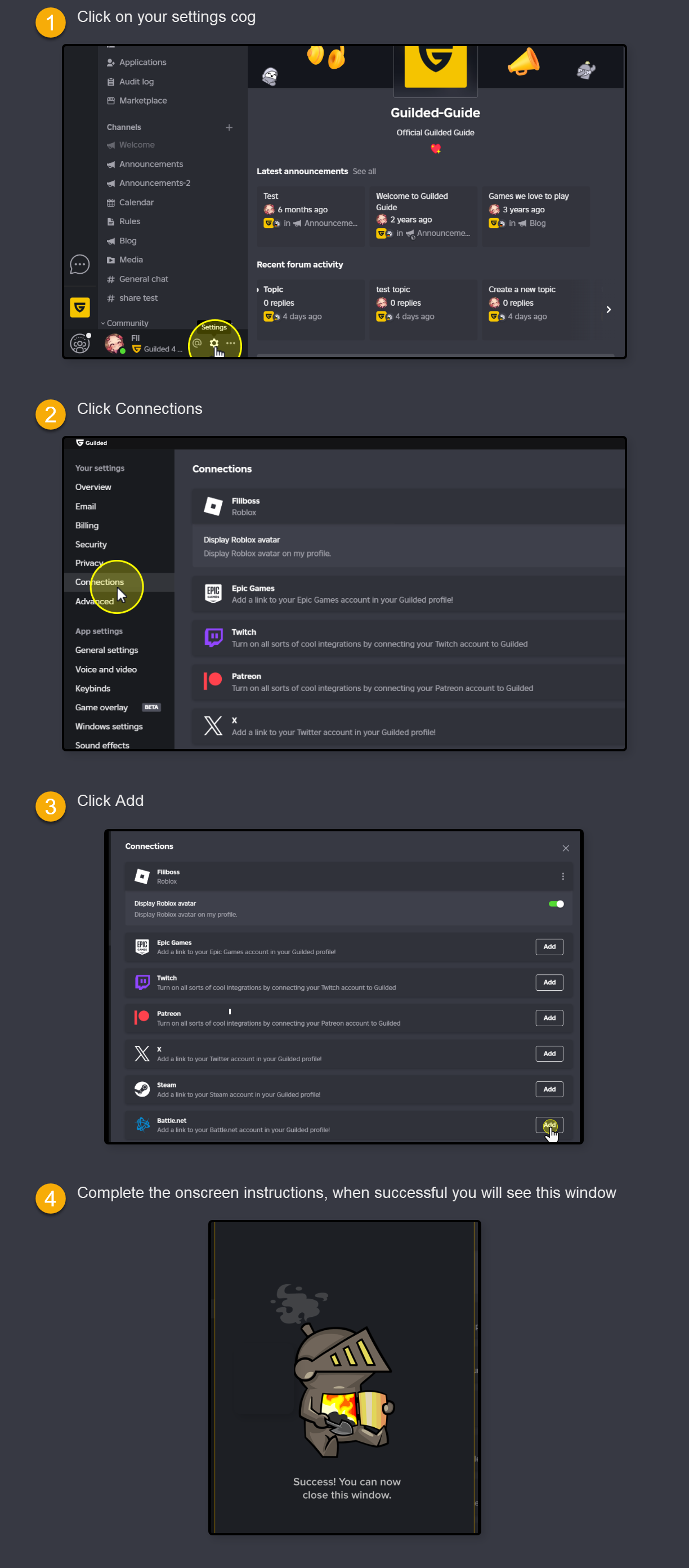The height and width of the screenshot is (1568, 689).
Task: Click Add for Battle.net connection
Action: [549, 1125]
